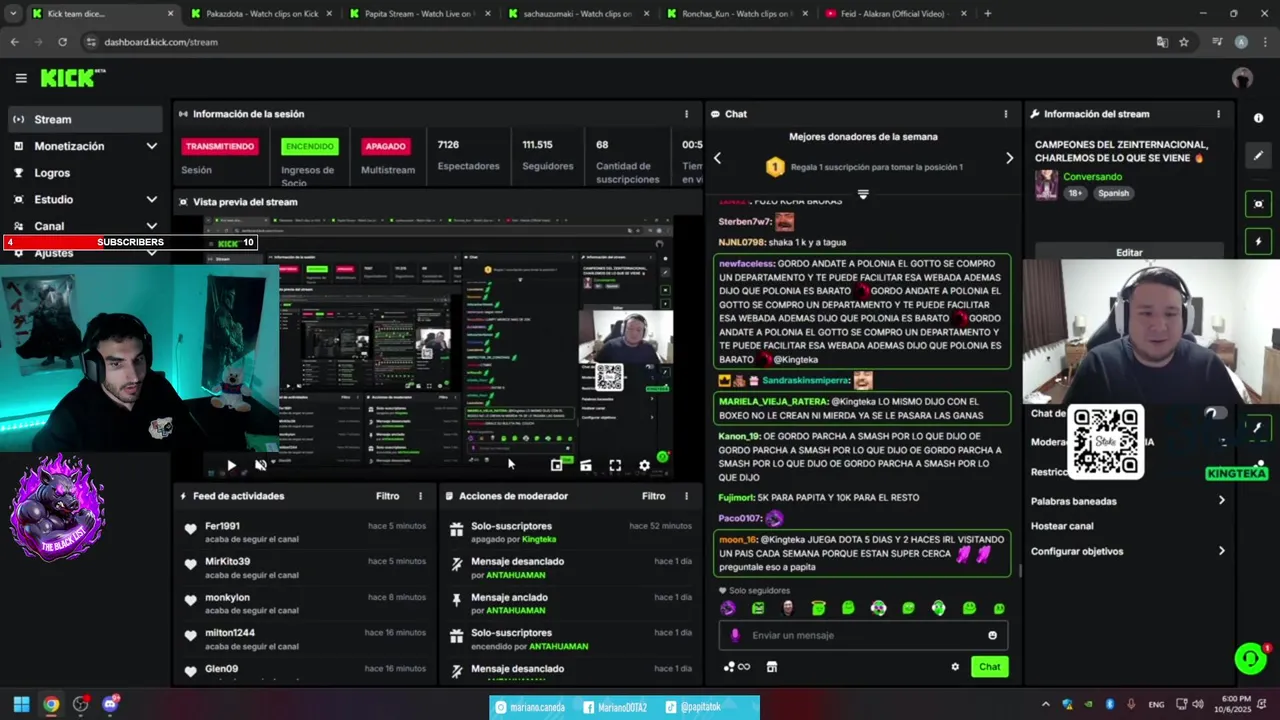Click the Editar stream info button
Image resolution: width=1280 pixels, height=720 pixels.
click(x=1129, y=253)
